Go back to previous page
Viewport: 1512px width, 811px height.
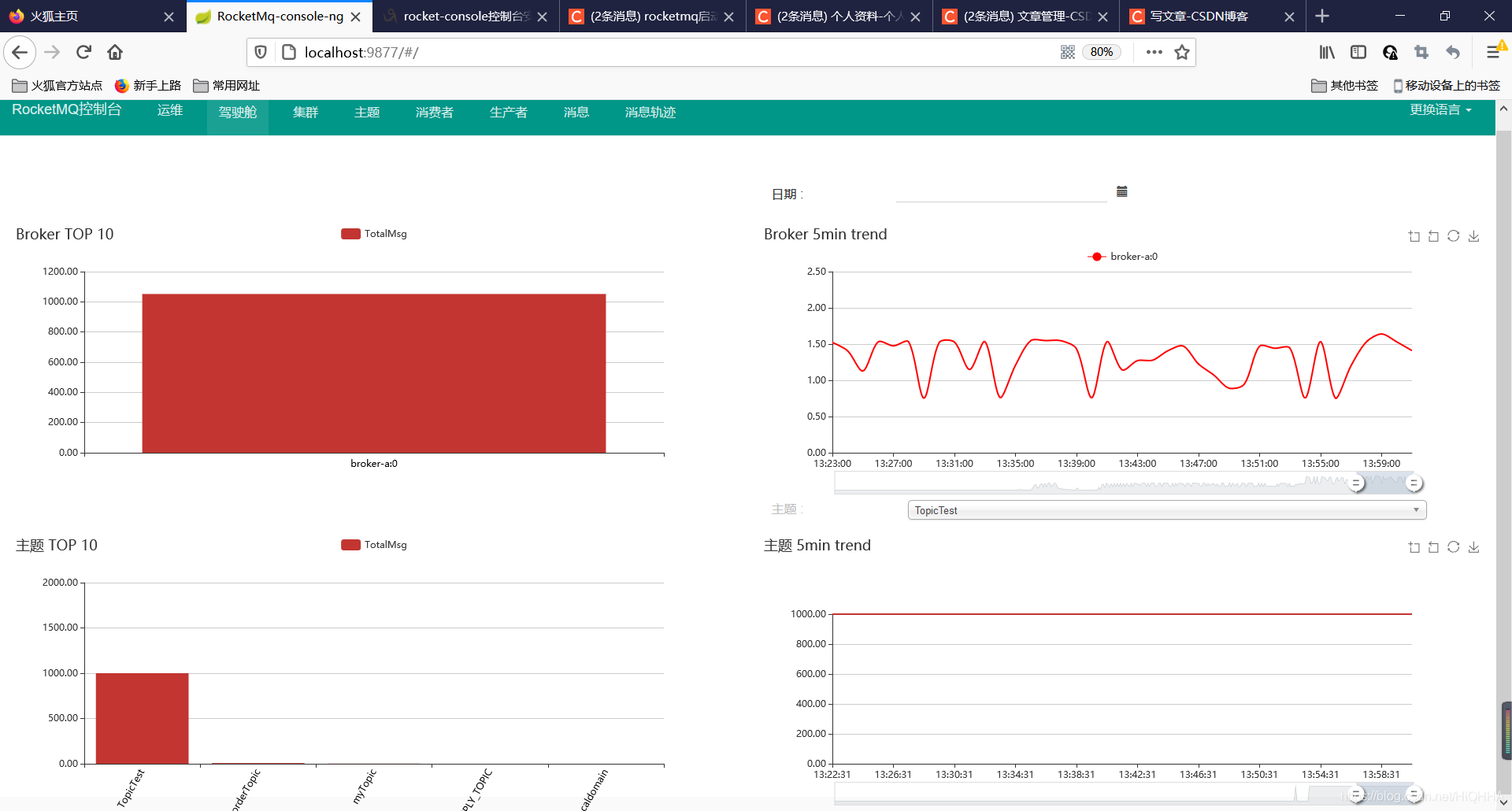tap(20, 52)
